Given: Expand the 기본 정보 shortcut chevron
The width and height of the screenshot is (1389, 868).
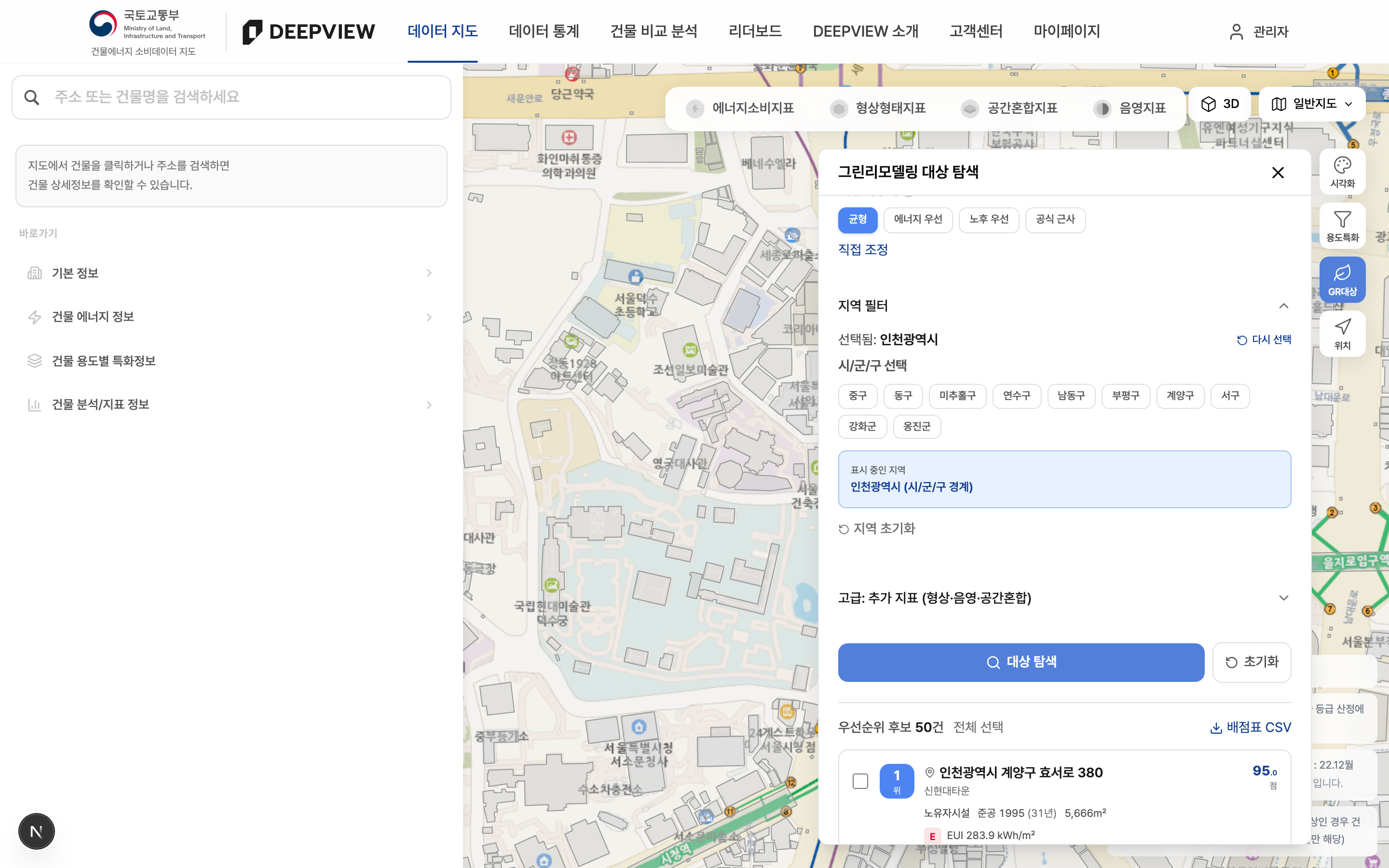Looking at the screenshot, I should [429, 273].
